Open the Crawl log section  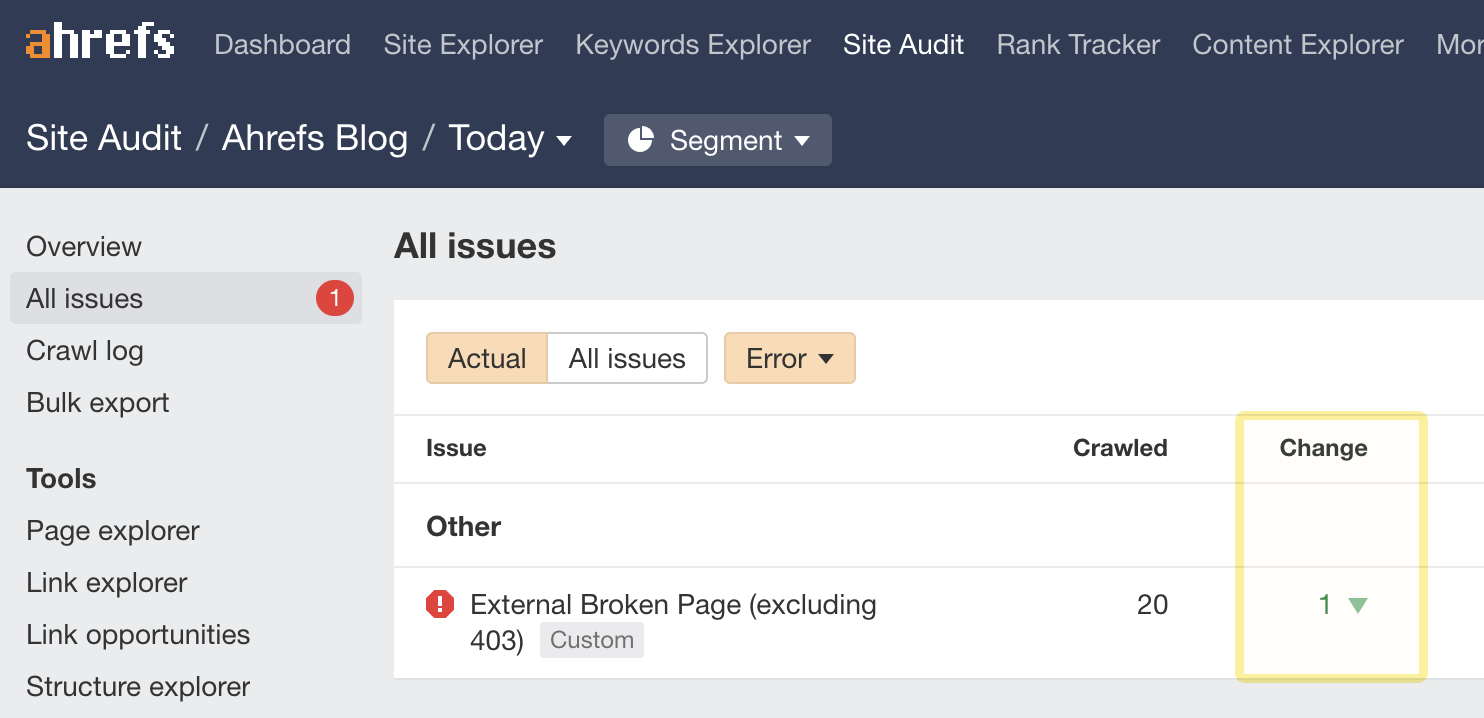(x=84, y=350)
